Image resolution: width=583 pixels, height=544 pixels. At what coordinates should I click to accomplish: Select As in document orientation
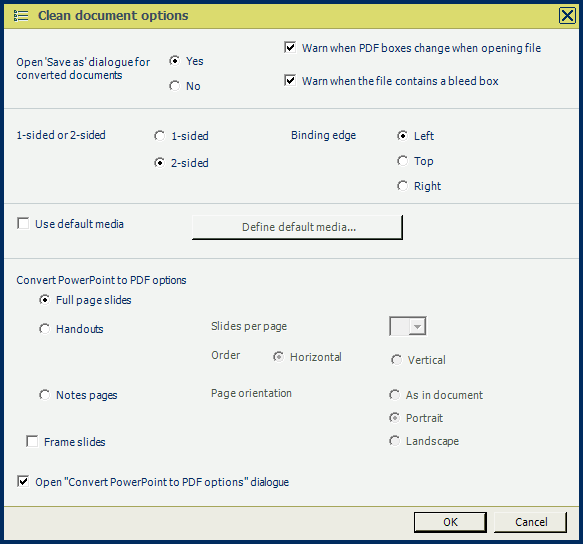(394, 395)
